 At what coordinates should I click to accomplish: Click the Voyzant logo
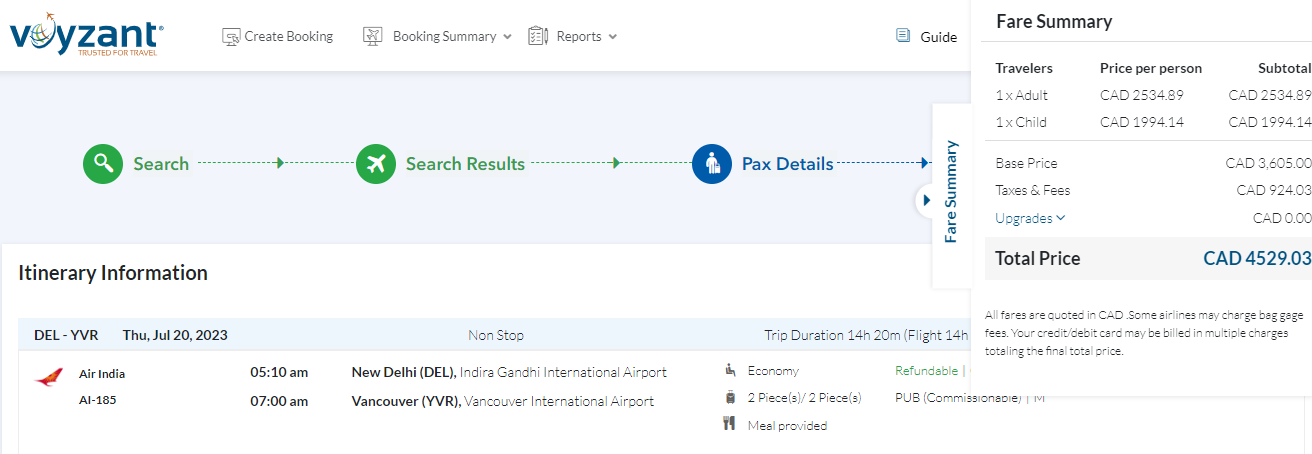[87, 37]
